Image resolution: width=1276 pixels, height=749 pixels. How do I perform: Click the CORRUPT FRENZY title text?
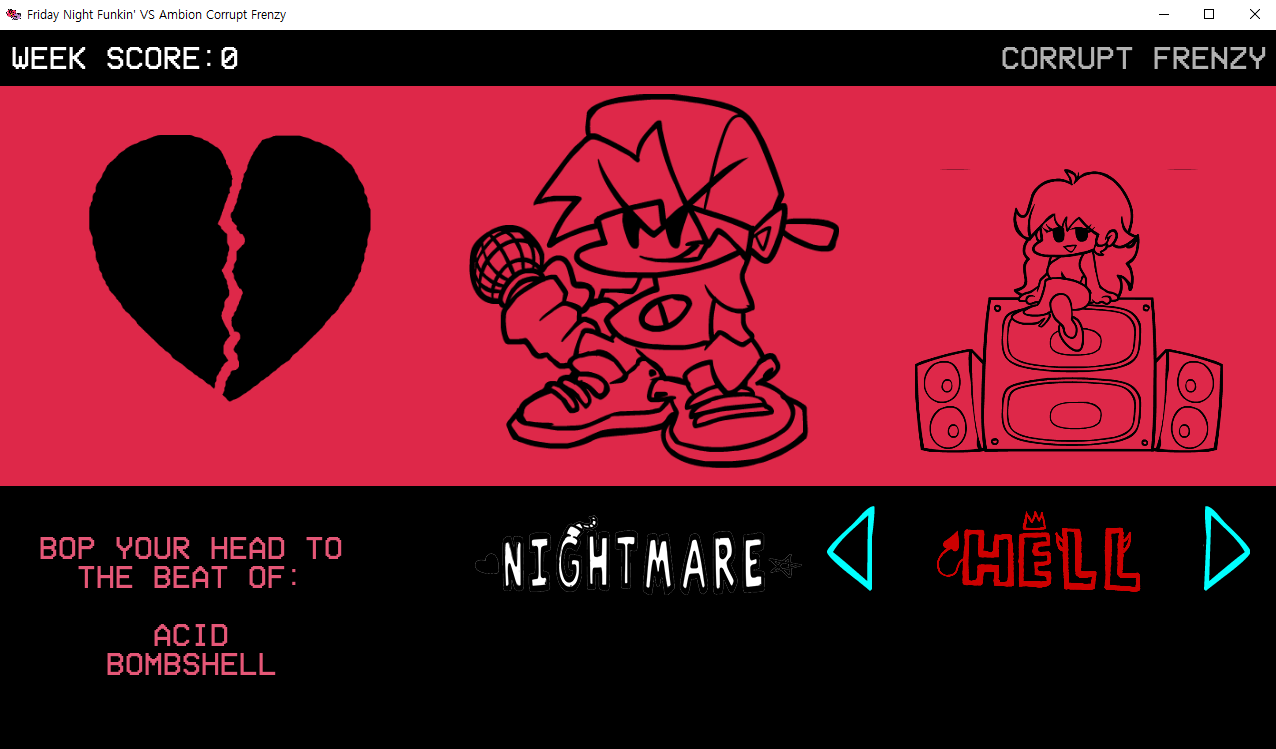1134,58
